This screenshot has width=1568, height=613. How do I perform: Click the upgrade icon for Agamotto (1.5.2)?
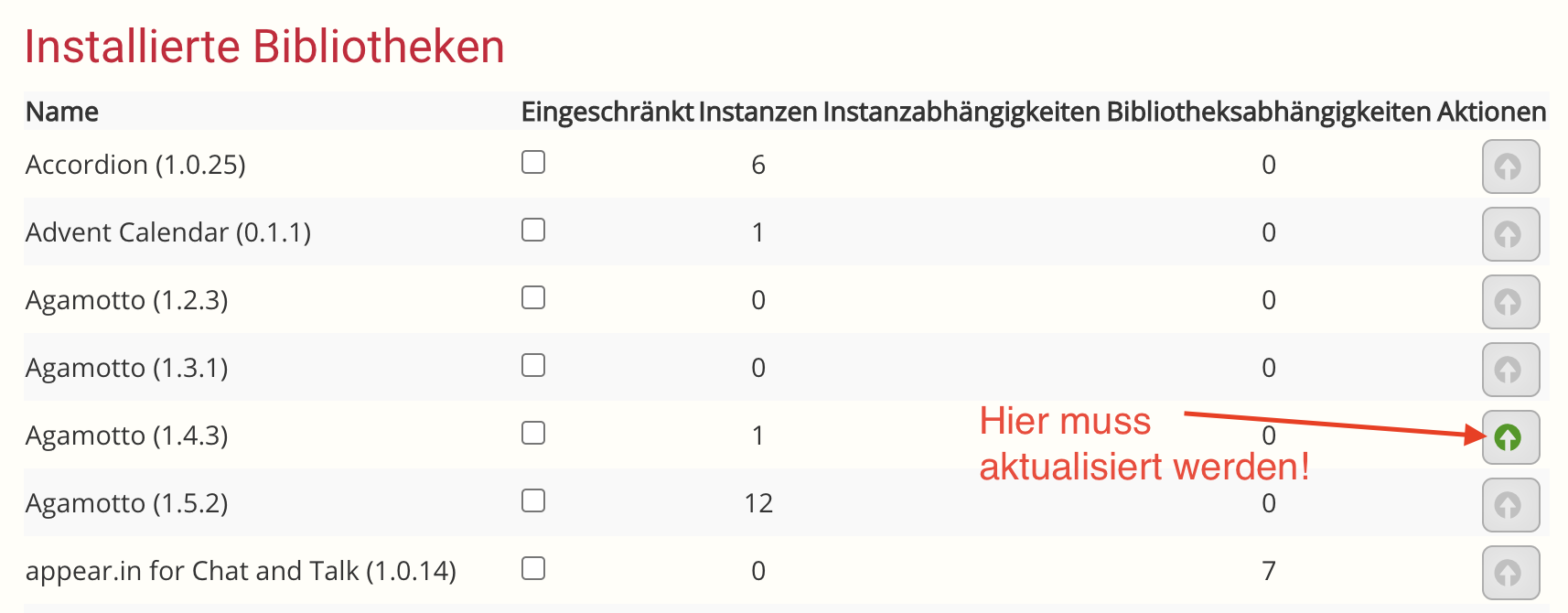1509,505
